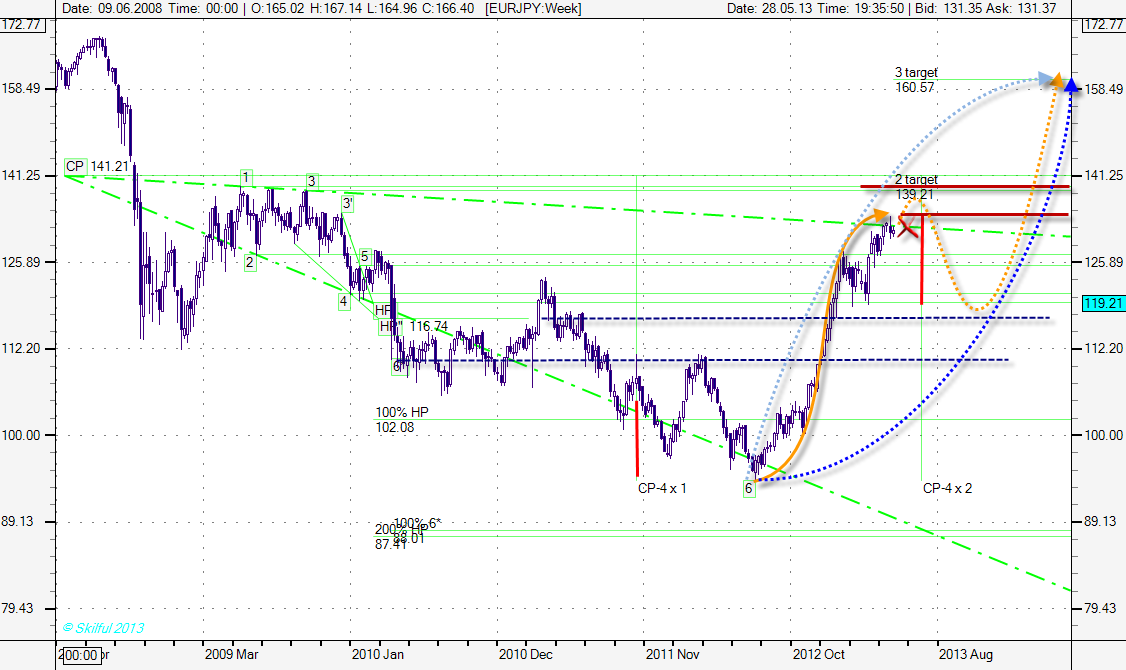Click the solid orange arrowhead near the current price
1126x670 pixels.
(880, 215)
